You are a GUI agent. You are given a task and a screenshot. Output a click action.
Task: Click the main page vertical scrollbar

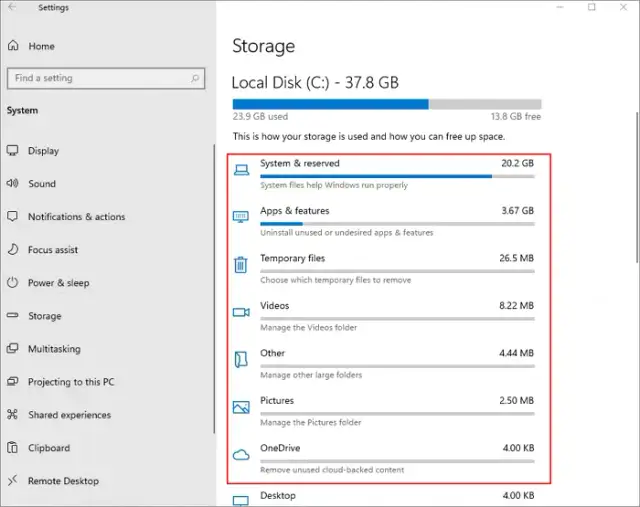[637, 188]
